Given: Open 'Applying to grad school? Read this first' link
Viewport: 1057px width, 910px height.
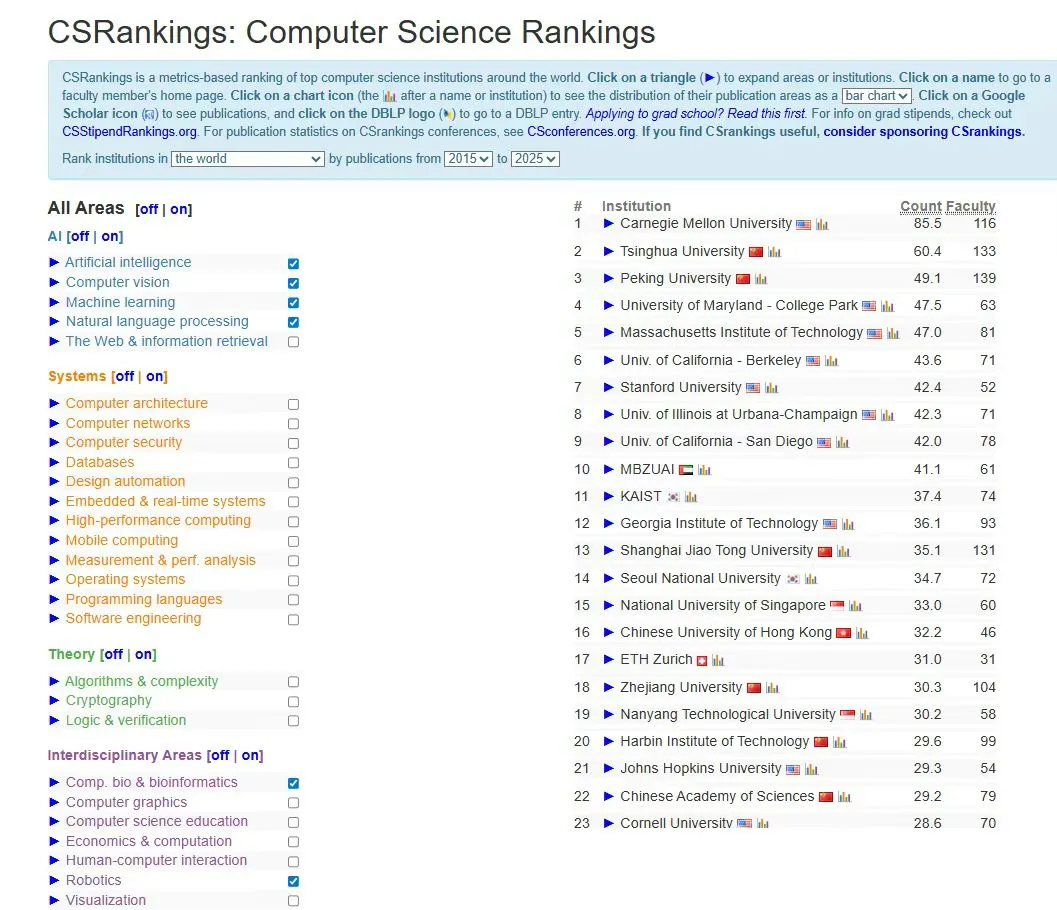Looking at the screenshot, I should (696, 113).
